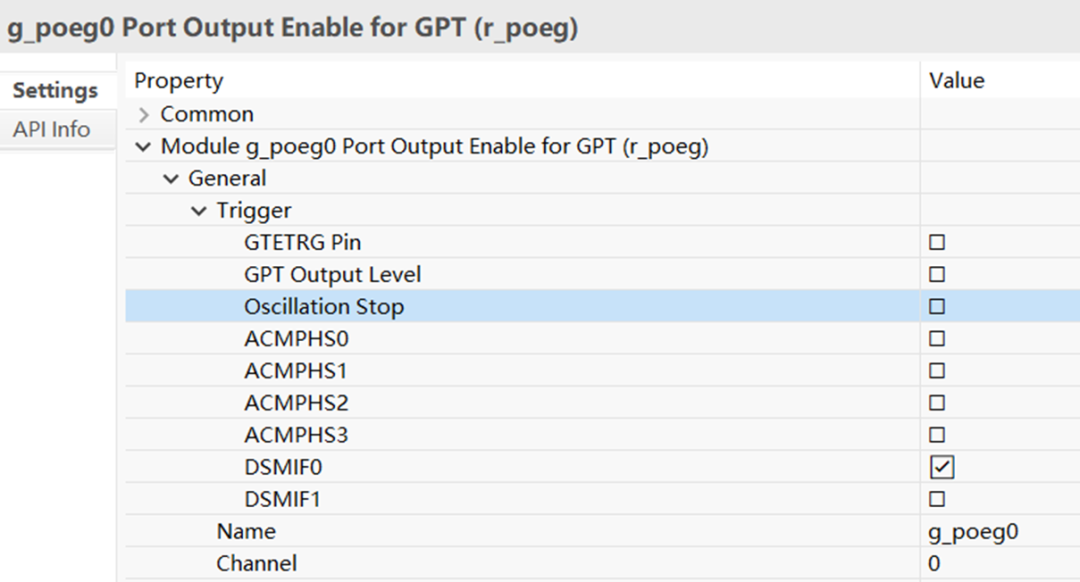Screen dimensions: 1080x582
Task: Select the Property column header
Action: tap(178, 81)
